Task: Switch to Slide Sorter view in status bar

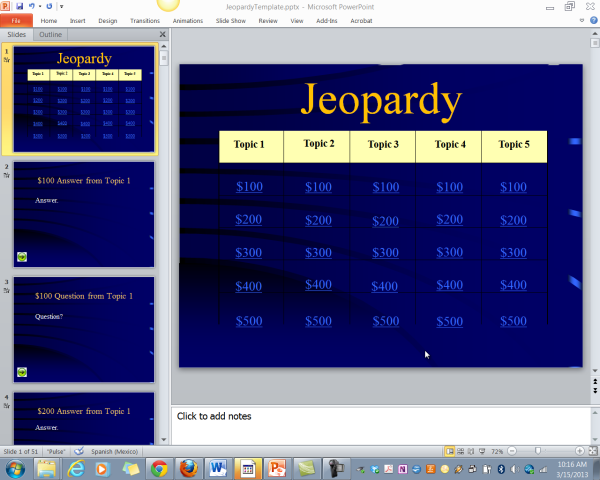Action: coord(461,452)
